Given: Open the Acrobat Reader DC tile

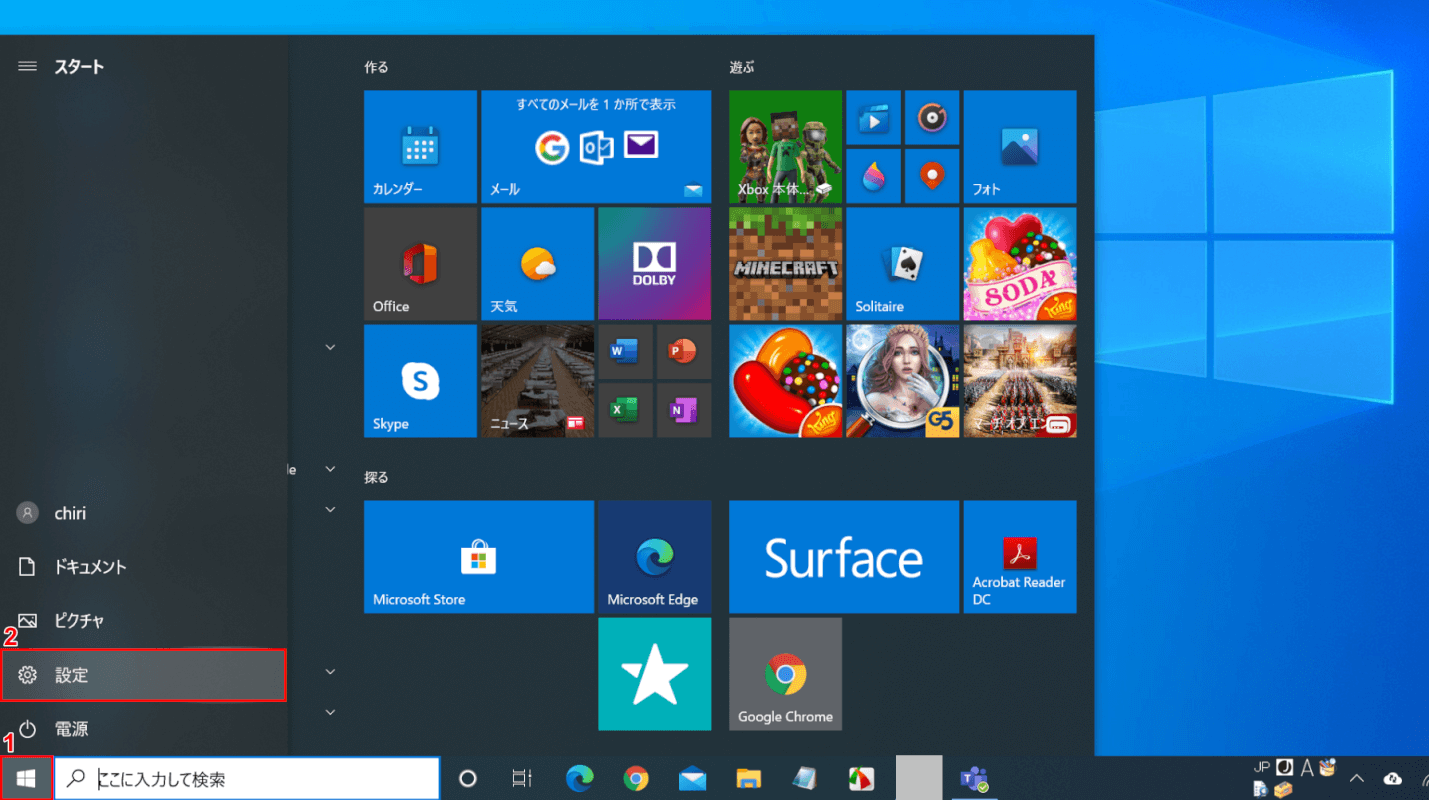Looking at the screenshot, I should point(1020,557).
